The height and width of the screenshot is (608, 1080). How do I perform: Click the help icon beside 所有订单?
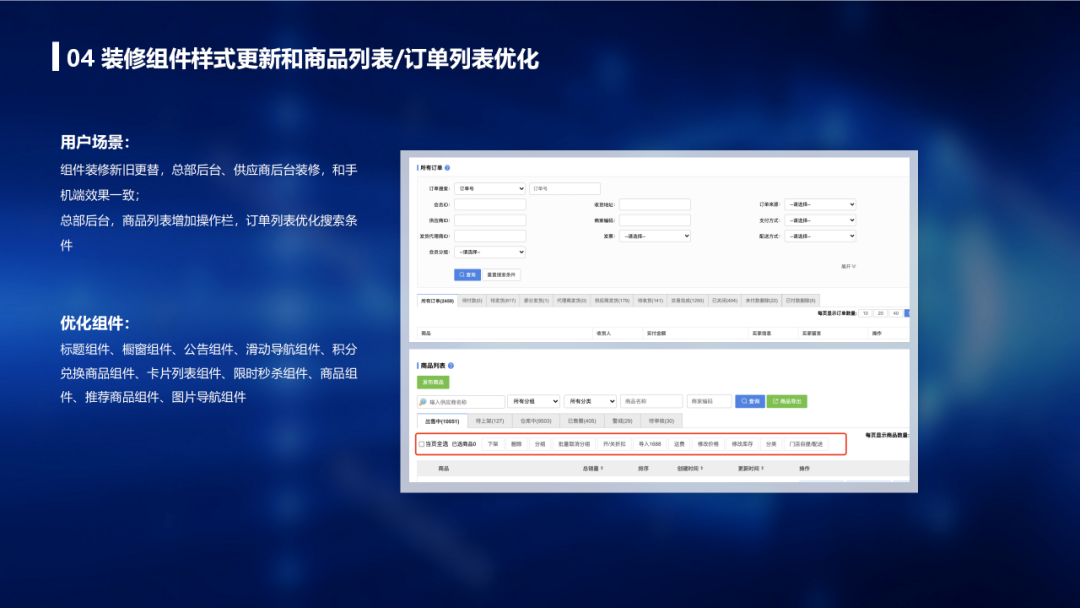pyautogui.click(x=447, y=168)
